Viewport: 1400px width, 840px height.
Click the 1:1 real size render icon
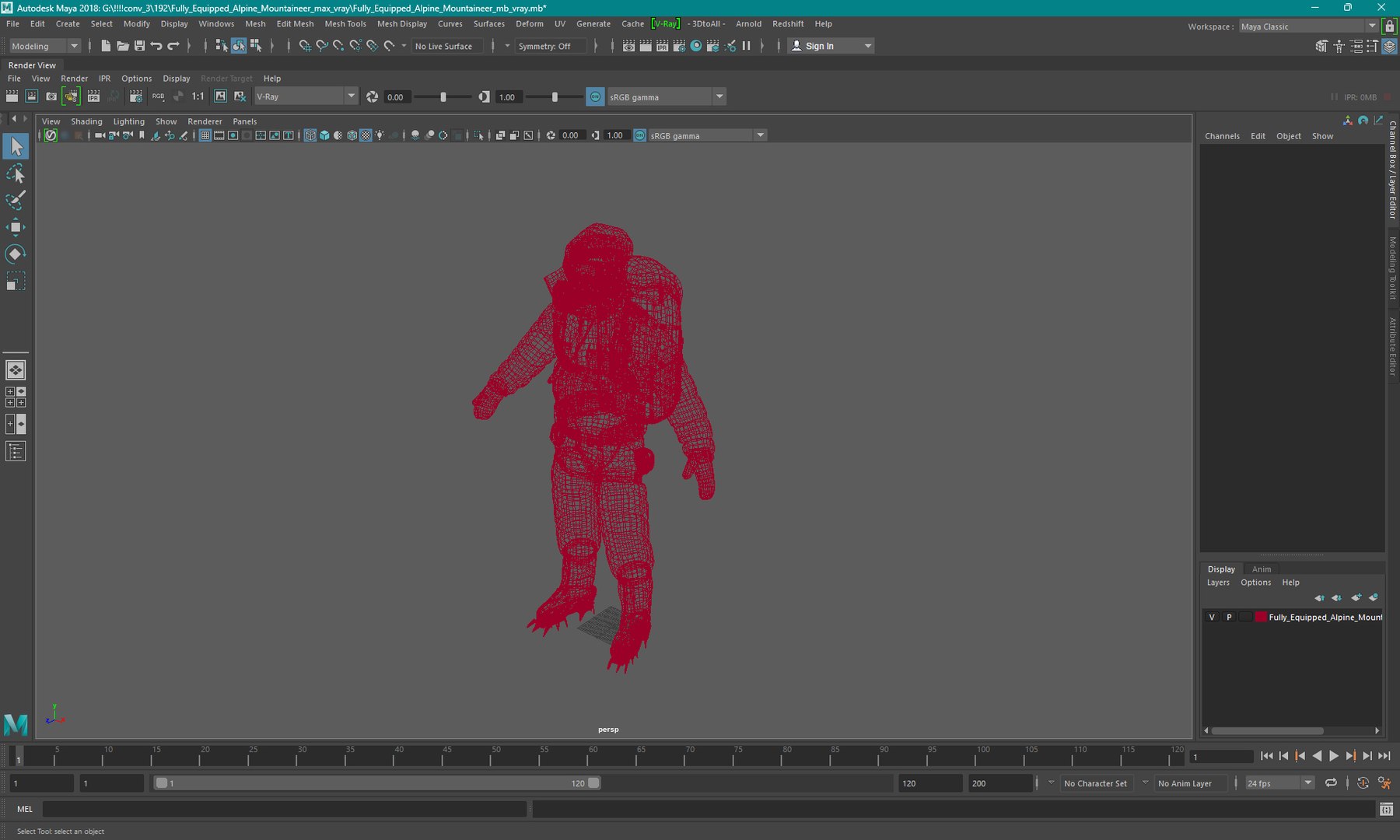click(x=198, y=96)
